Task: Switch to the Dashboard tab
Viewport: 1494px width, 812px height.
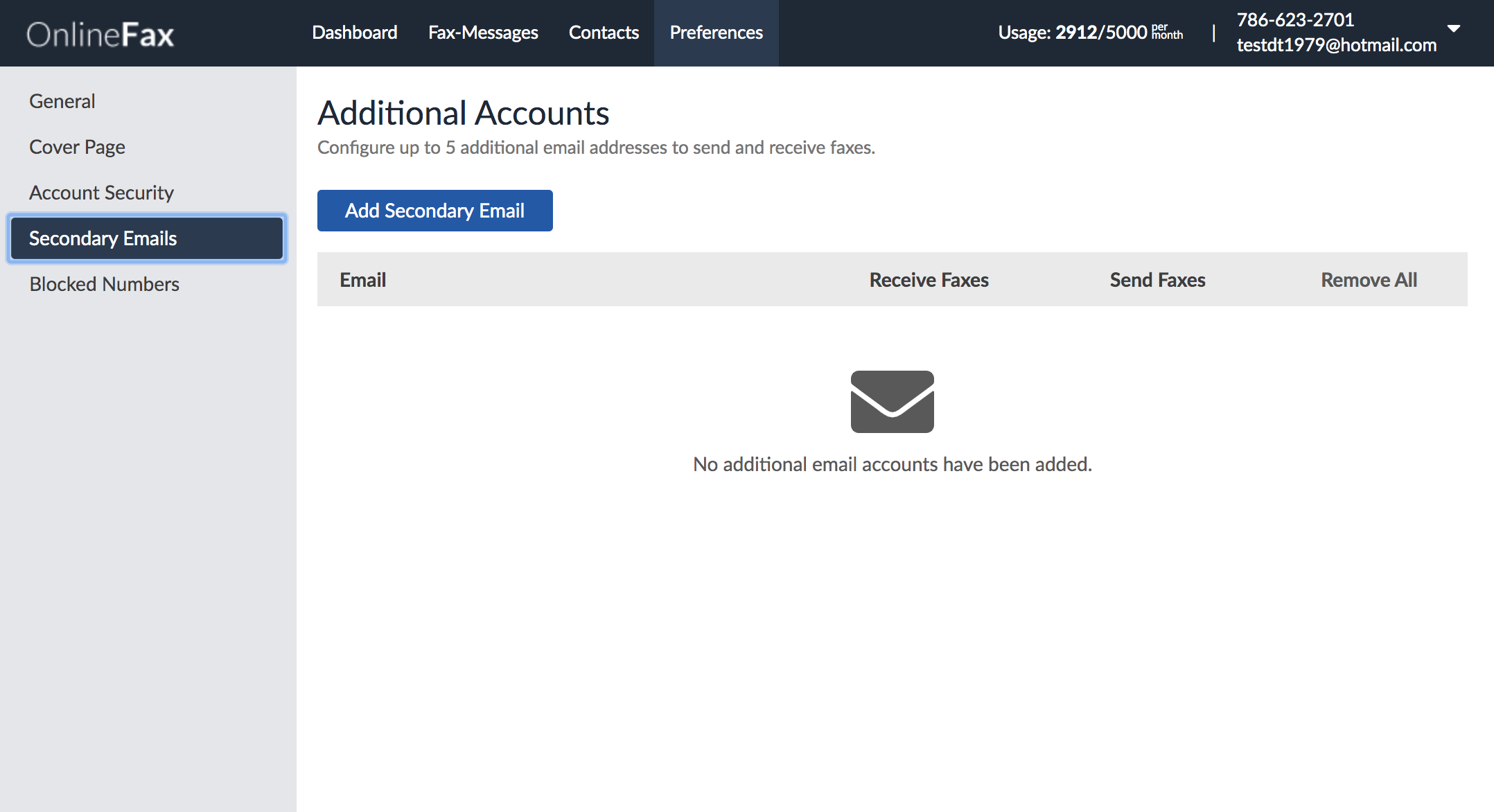Action: 355,32
